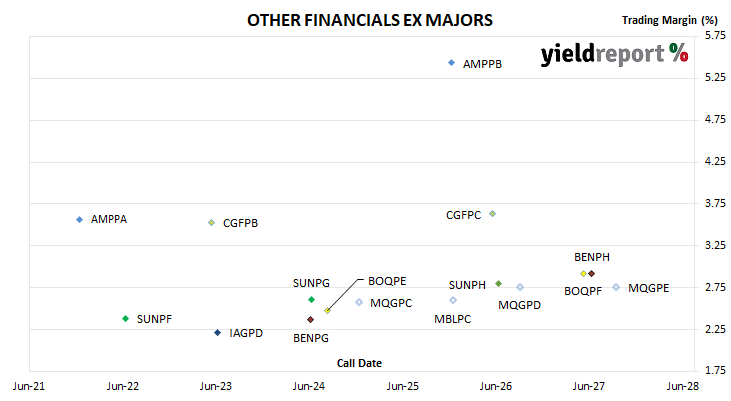Image resolution: width=731 pixels, height=401 pixels.
Task: Select the BENPH dark red marker
Action: 592,274
